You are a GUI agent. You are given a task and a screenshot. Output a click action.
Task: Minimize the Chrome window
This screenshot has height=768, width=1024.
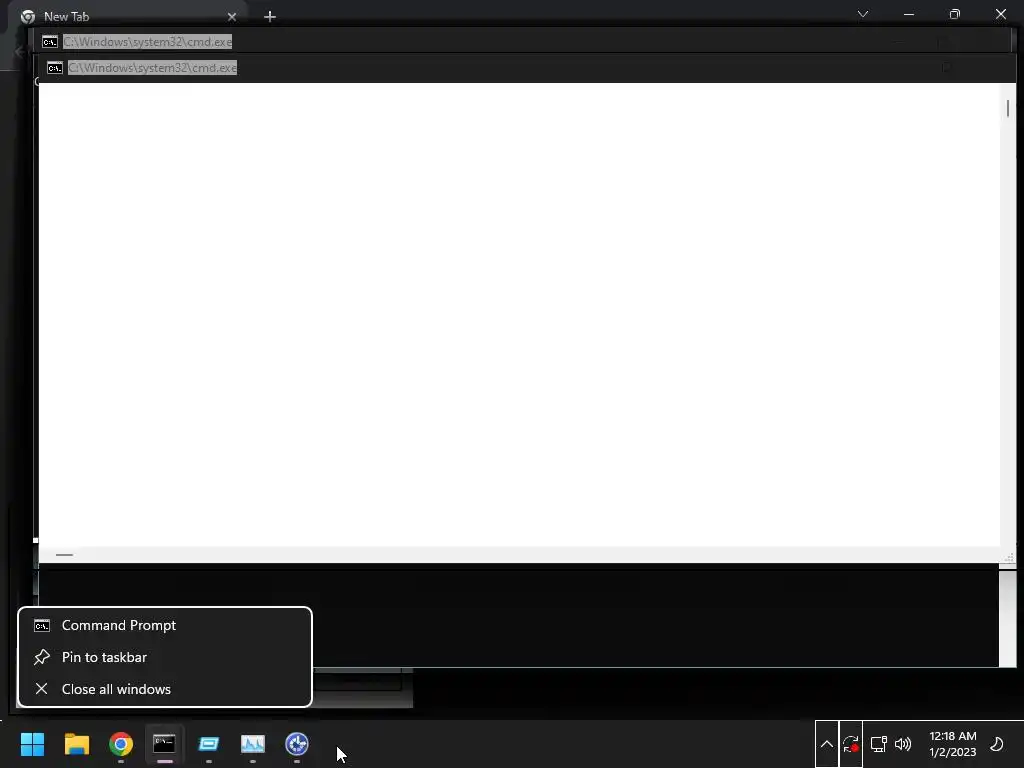(909, 14)
